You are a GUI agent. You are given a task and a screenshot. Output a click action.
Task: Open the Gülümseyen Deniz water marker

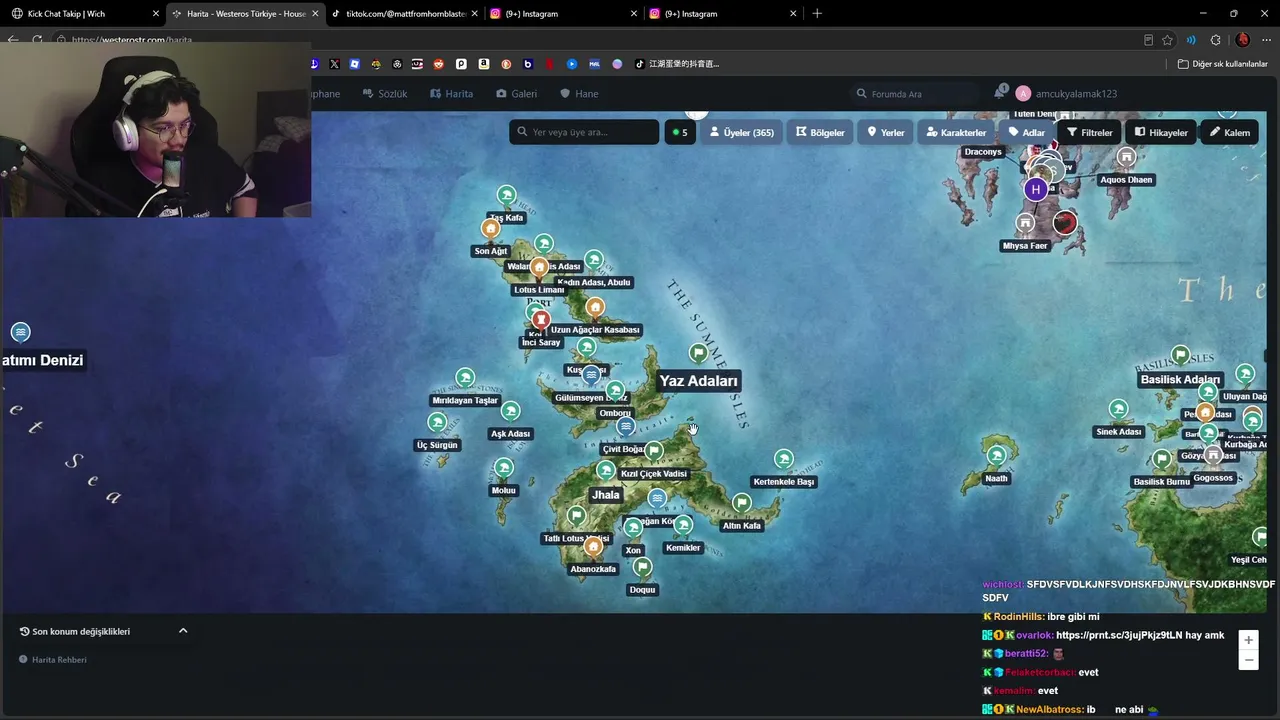click(592, 375)
